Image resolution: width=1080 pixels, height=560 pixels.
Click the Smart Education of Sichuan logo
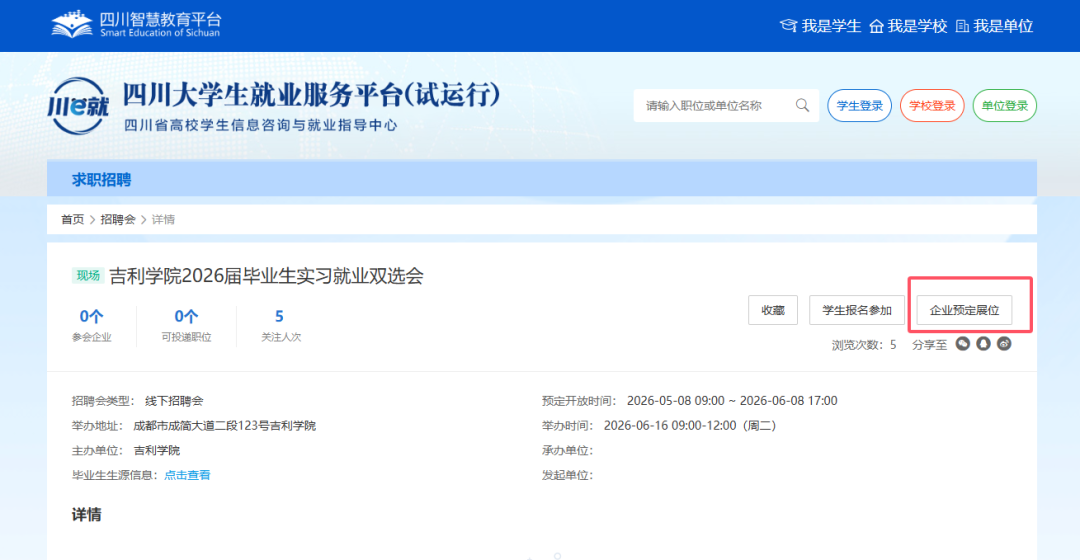point(136,25)
